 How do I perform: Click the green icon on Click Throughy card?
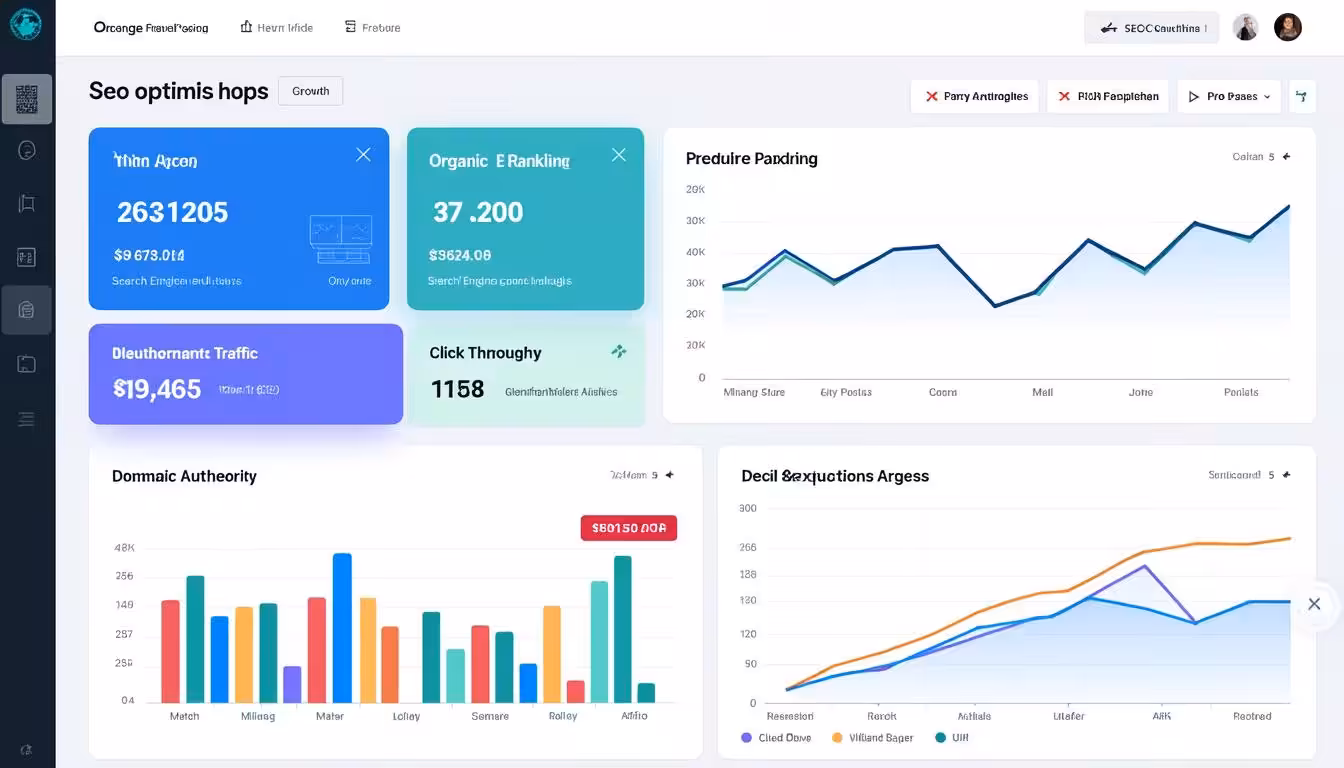[619, 351]
